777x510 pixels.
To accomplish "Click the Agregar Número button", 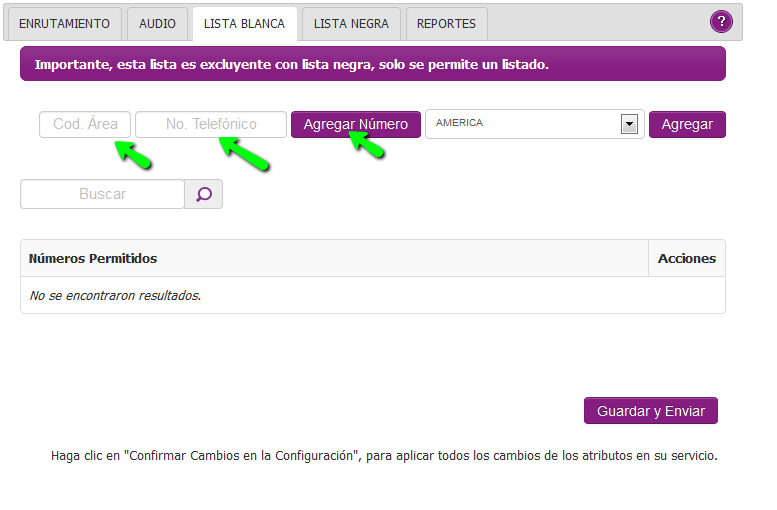I will (356, 124).
